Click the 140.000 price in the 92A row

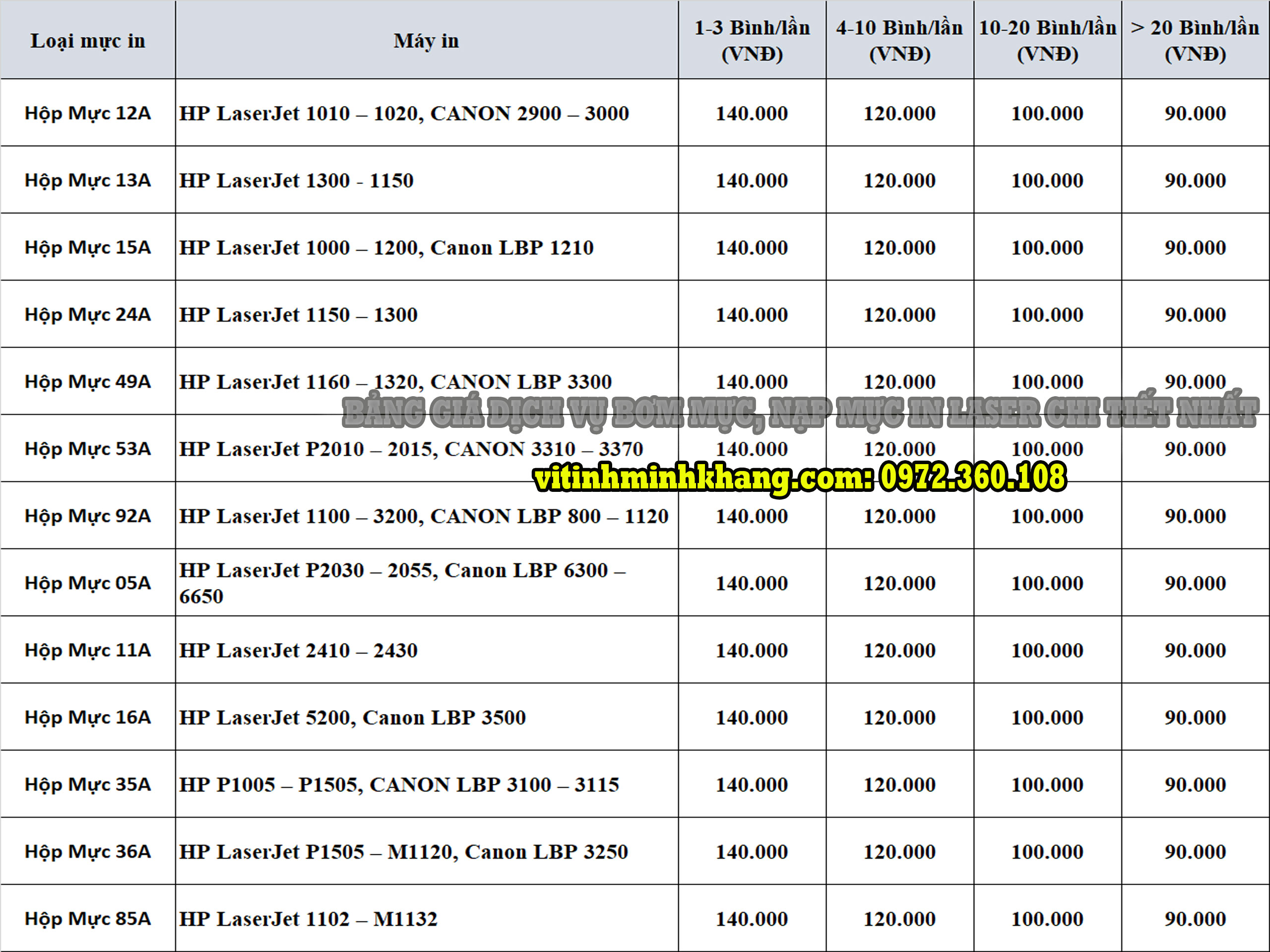pyautogui.click(x=752, y=516)
